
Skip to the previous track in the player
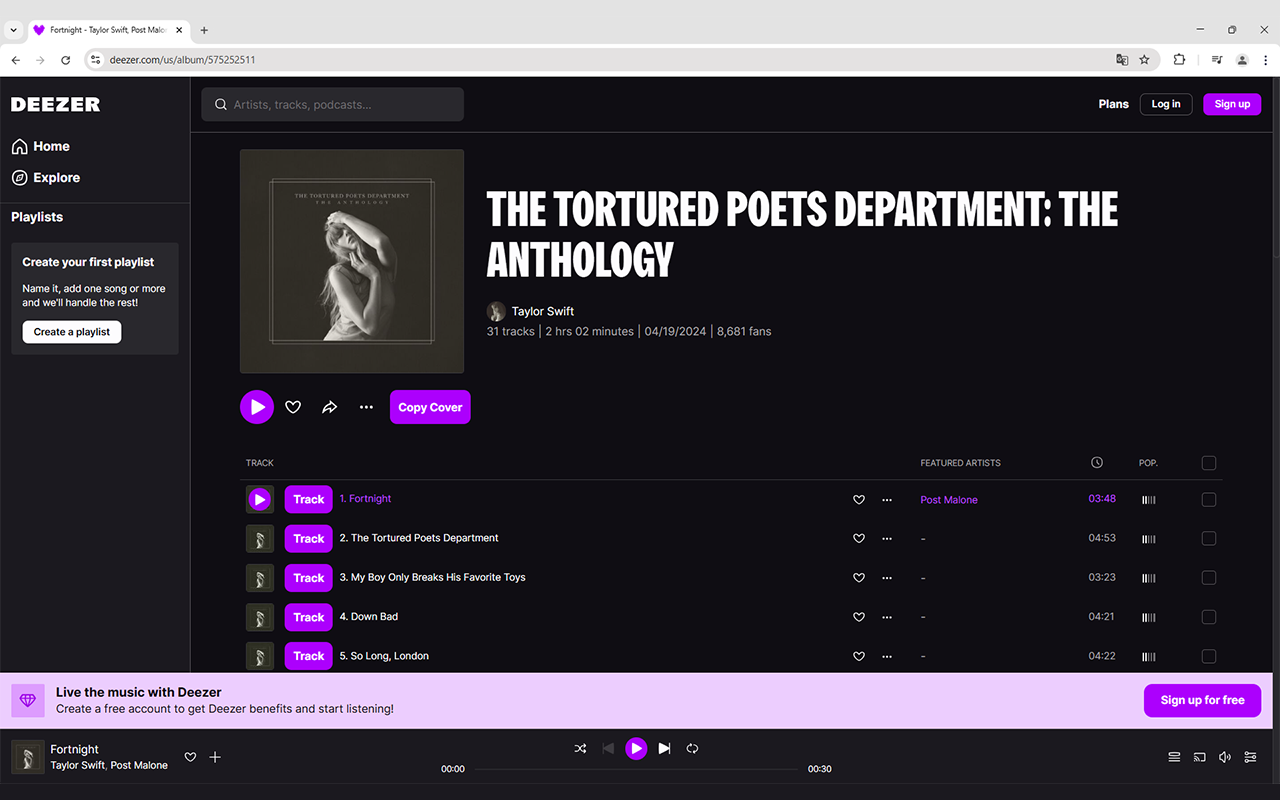(608, 748)
